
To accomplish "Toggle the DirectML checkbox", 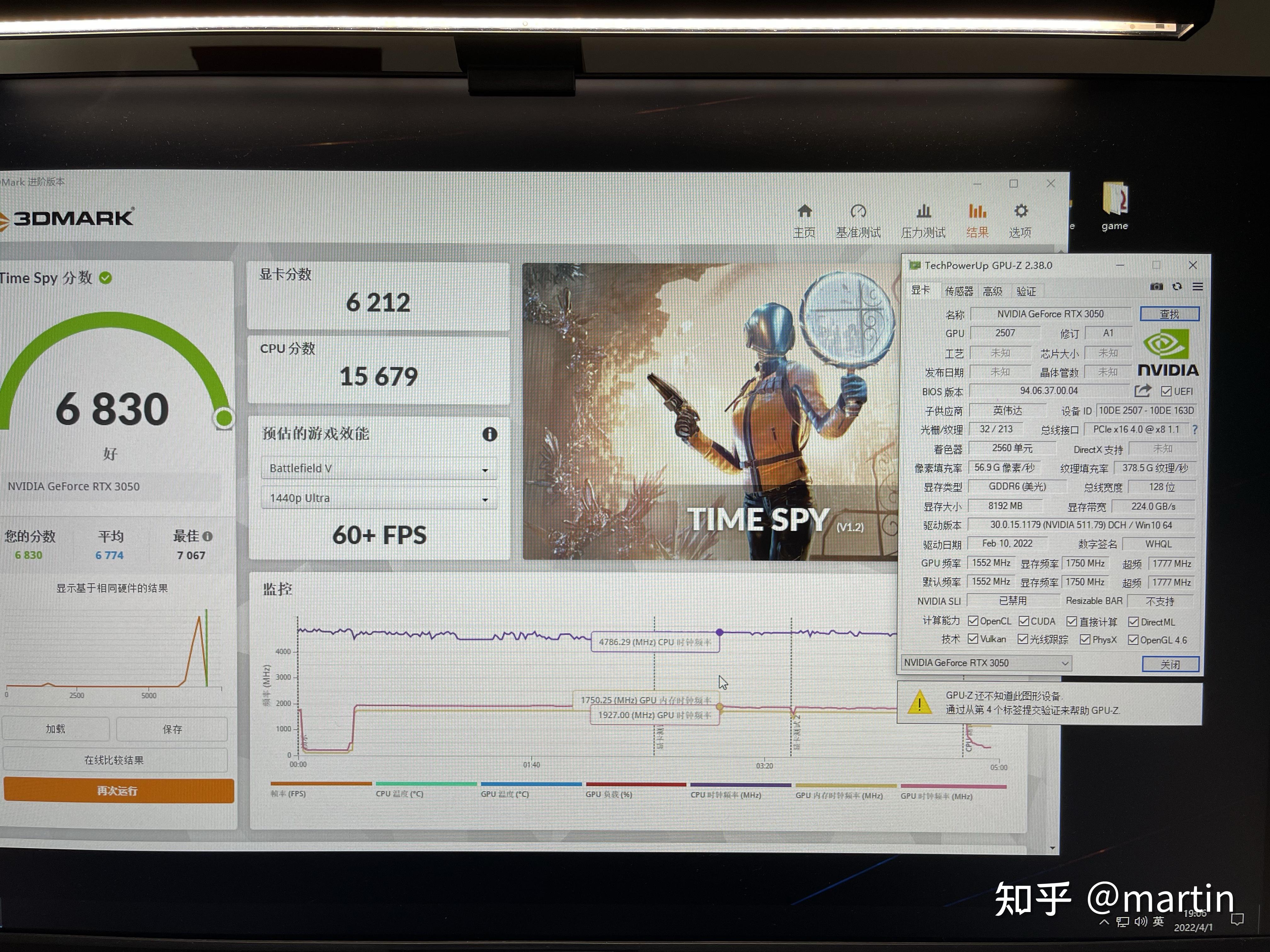I will click(x=1133, y=622).
